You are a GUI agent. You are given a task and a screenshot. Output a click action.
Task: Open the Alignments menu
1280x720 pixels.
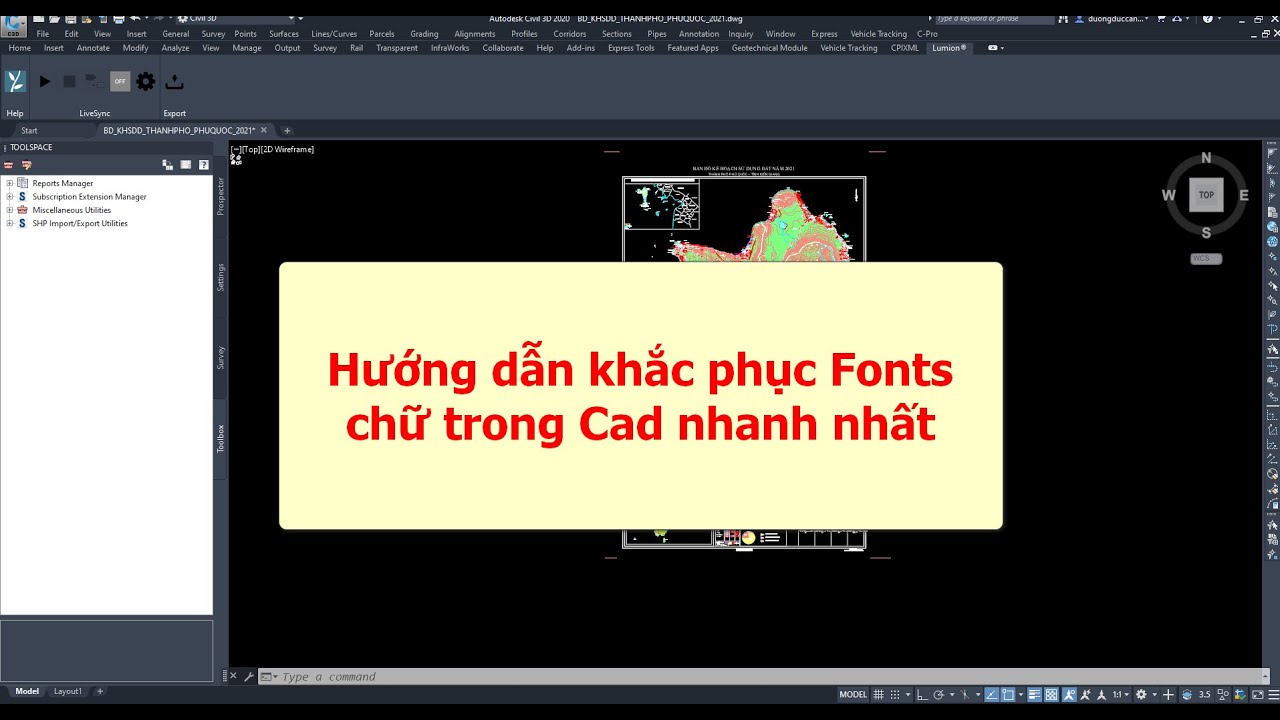coord(475,34)
